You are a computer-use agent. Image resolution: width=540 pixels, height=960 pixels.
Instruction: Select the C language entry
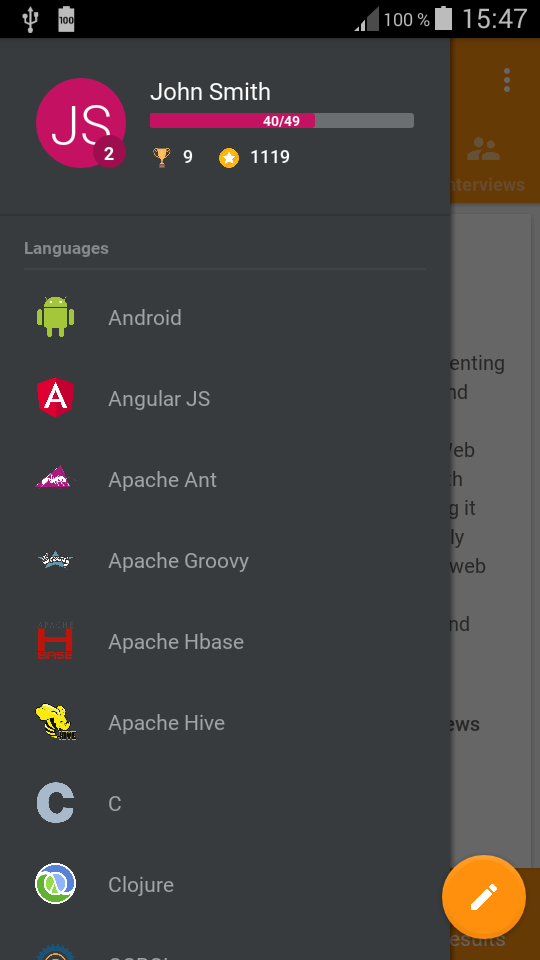(225, 803)
